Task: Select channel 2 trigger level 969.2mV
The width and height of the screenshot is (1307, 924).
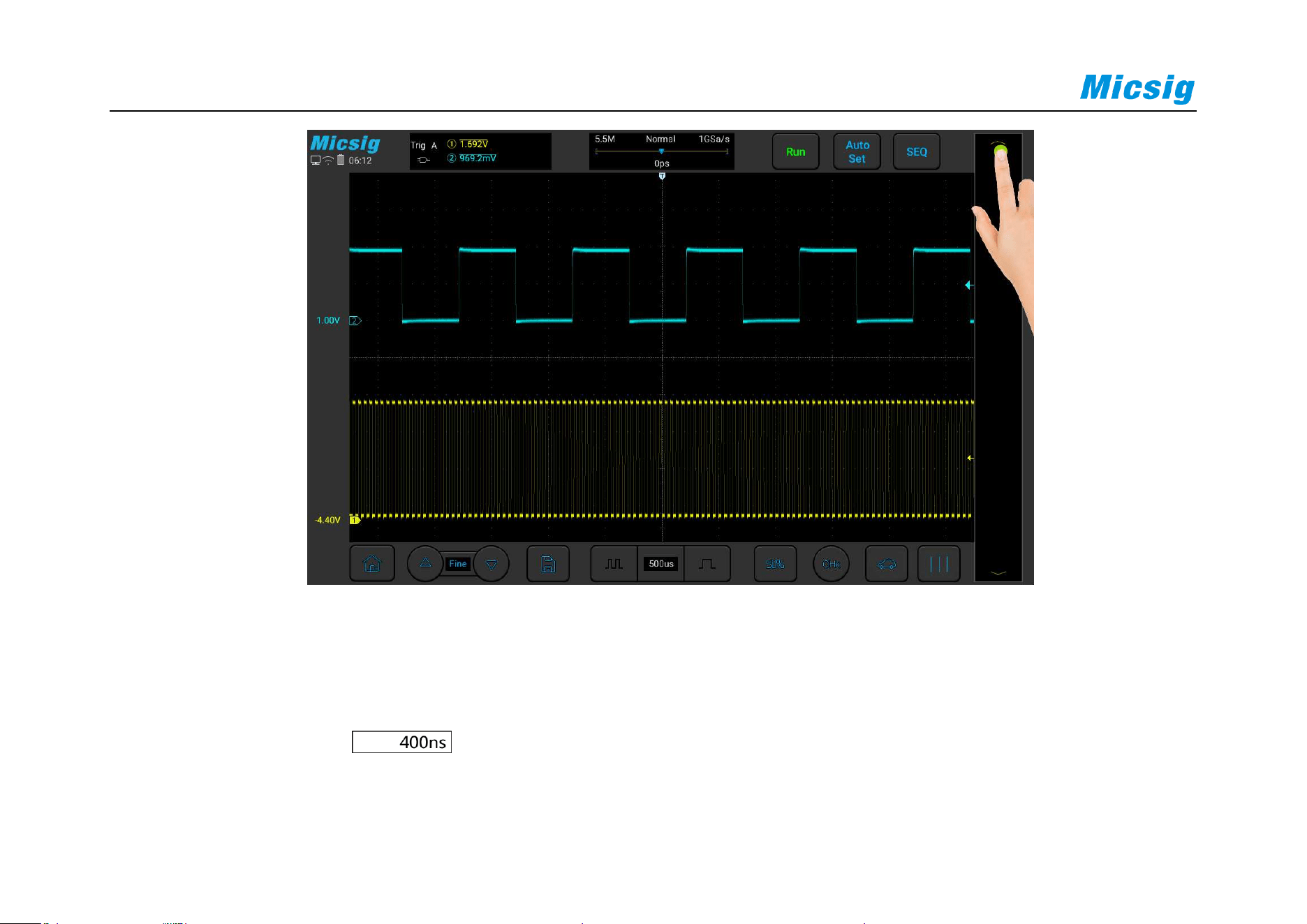Action: point(472,158)
